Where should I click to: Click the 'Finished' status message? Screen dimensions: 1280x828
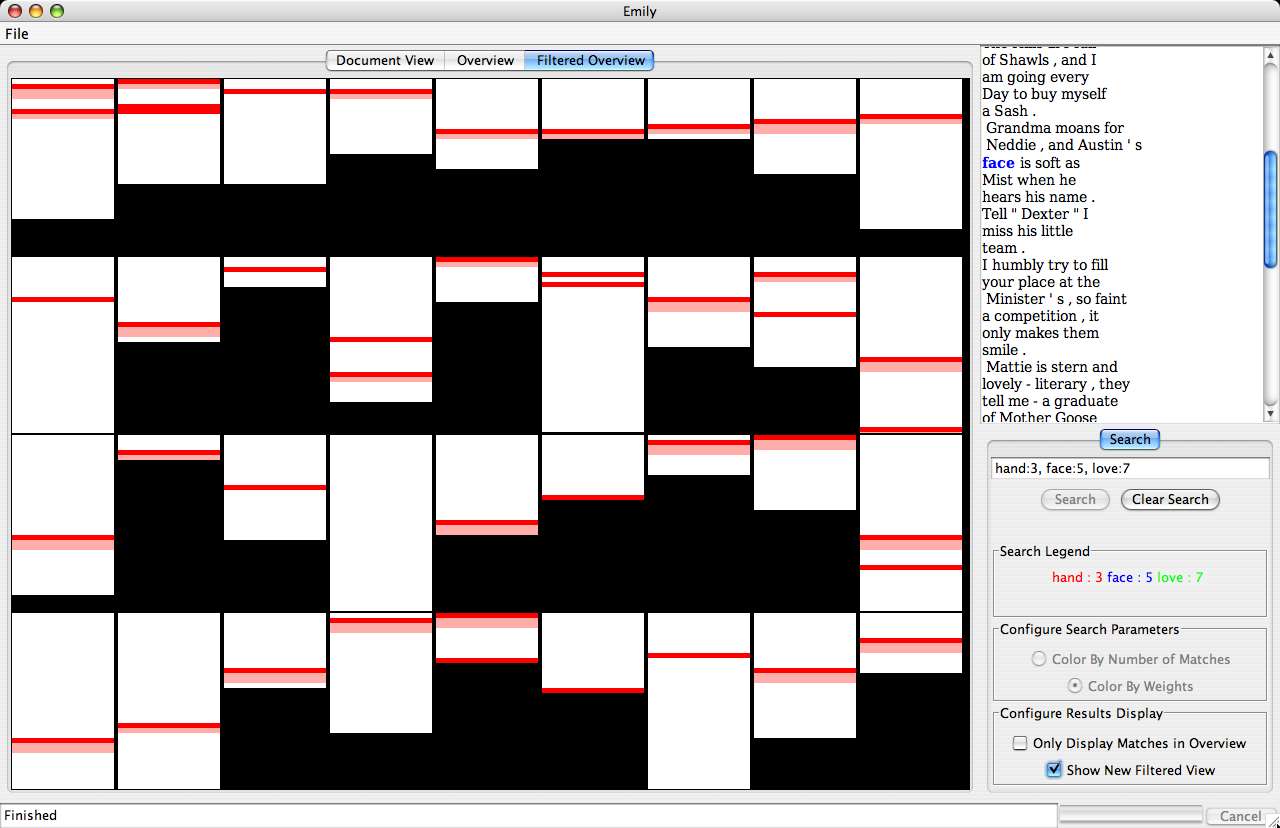(x=31, y=815)
